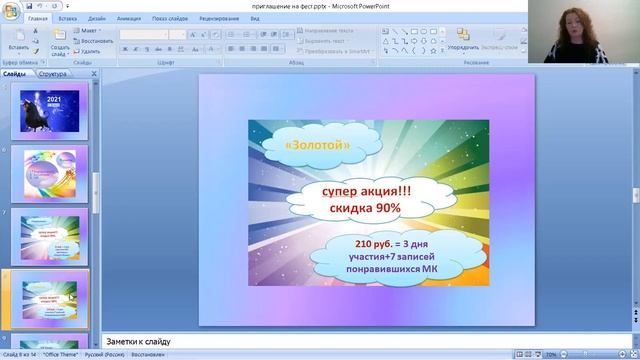
Task: Select the text box shape
Action: coord(385,31)
